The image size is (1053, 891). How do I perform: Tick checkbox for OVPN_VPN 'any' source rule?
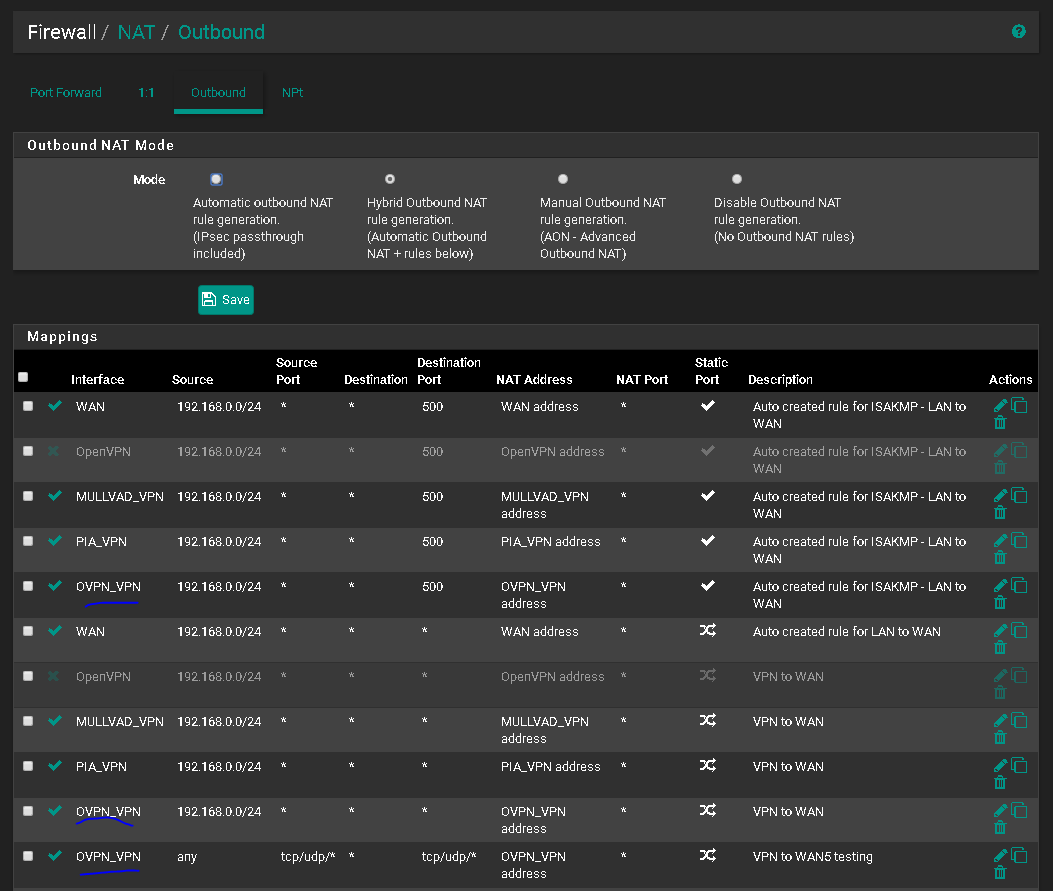click(x=28, y=856)
